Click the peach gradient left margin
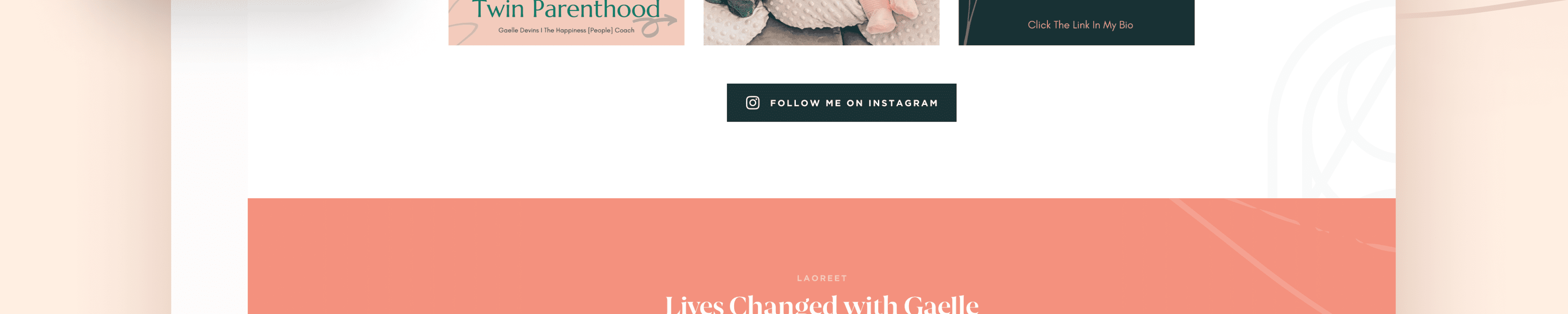 tap(85, 157)
